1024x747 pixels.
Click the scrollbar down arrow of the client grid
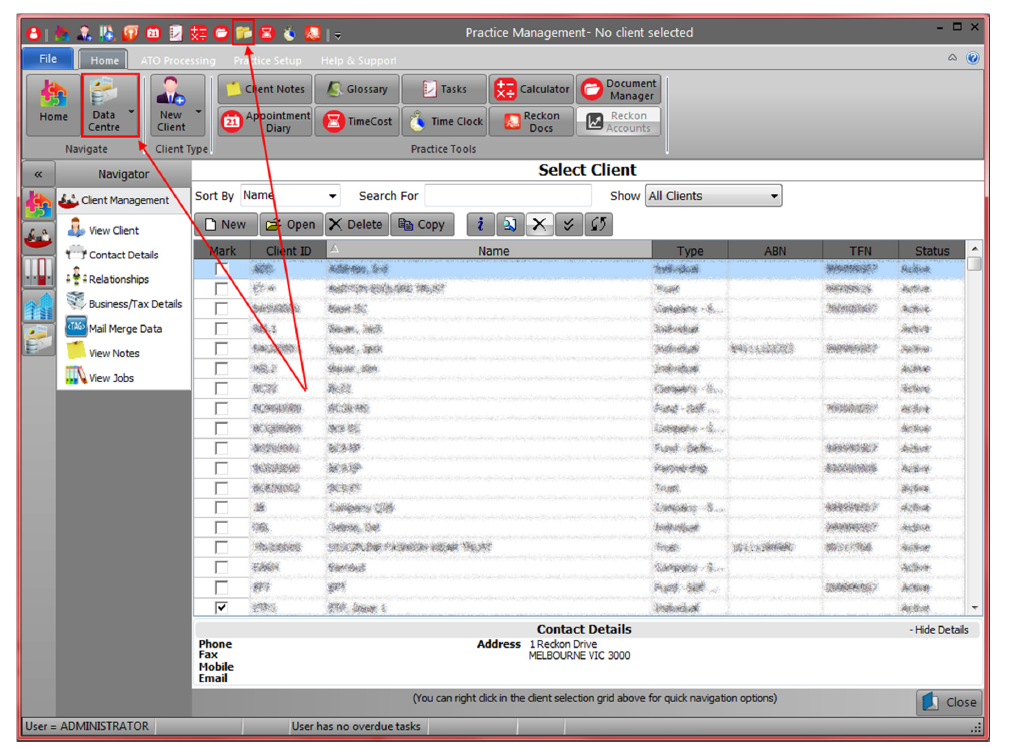pos(974,607)
